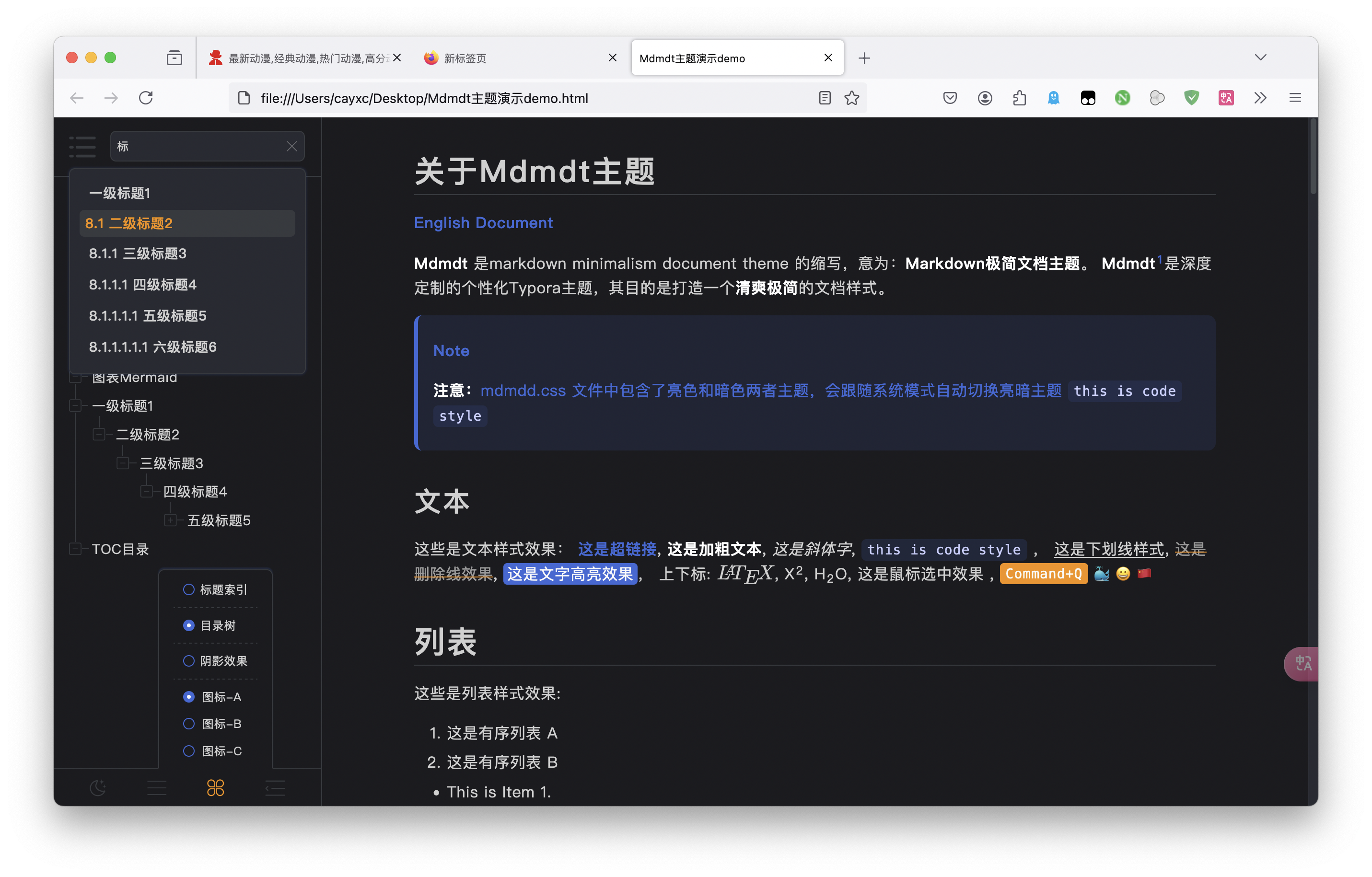Show more tools via the double-chevron icon

(x=1260, y=98)
